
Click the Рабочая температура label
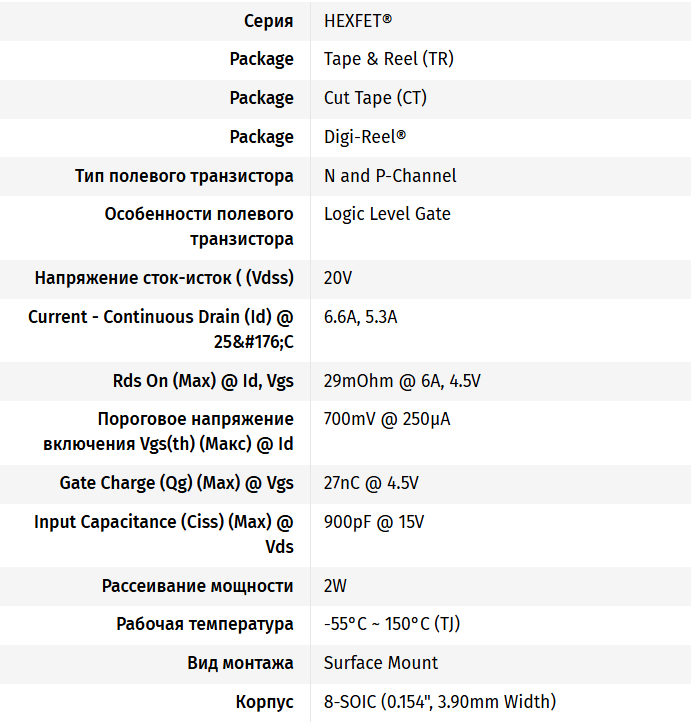[205, 624]
